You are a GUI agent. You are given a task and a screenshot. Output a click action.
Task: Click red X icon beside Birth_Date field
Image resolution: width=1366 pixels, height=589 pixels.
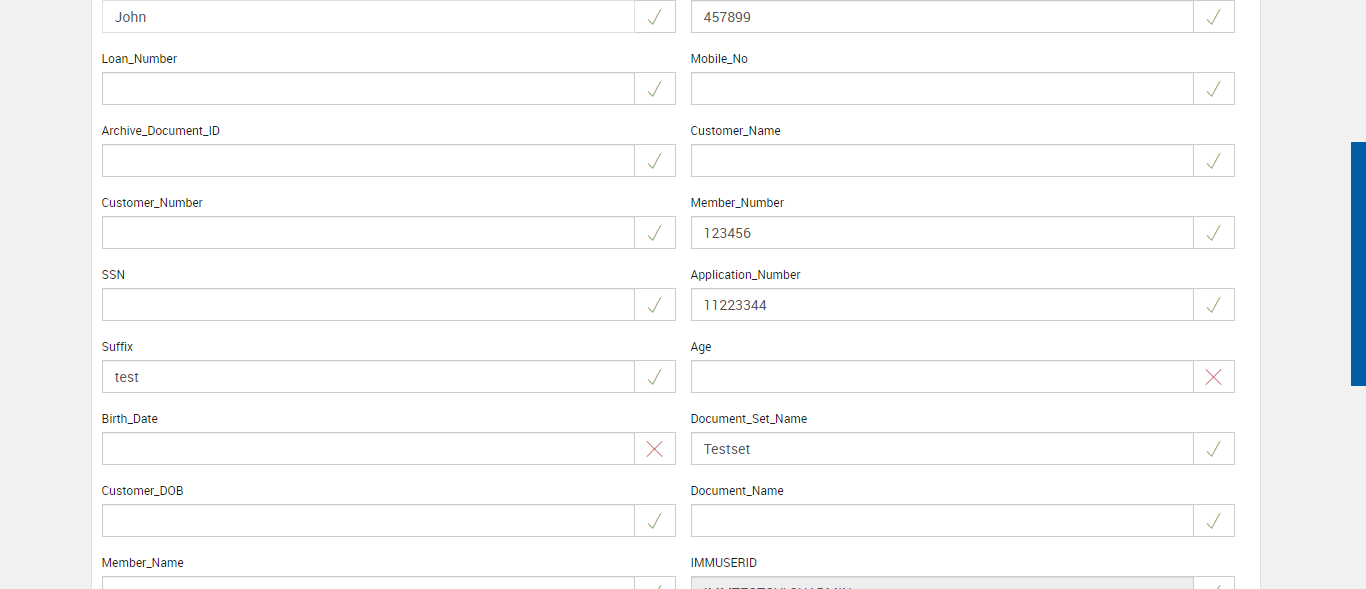pos(654,449)
